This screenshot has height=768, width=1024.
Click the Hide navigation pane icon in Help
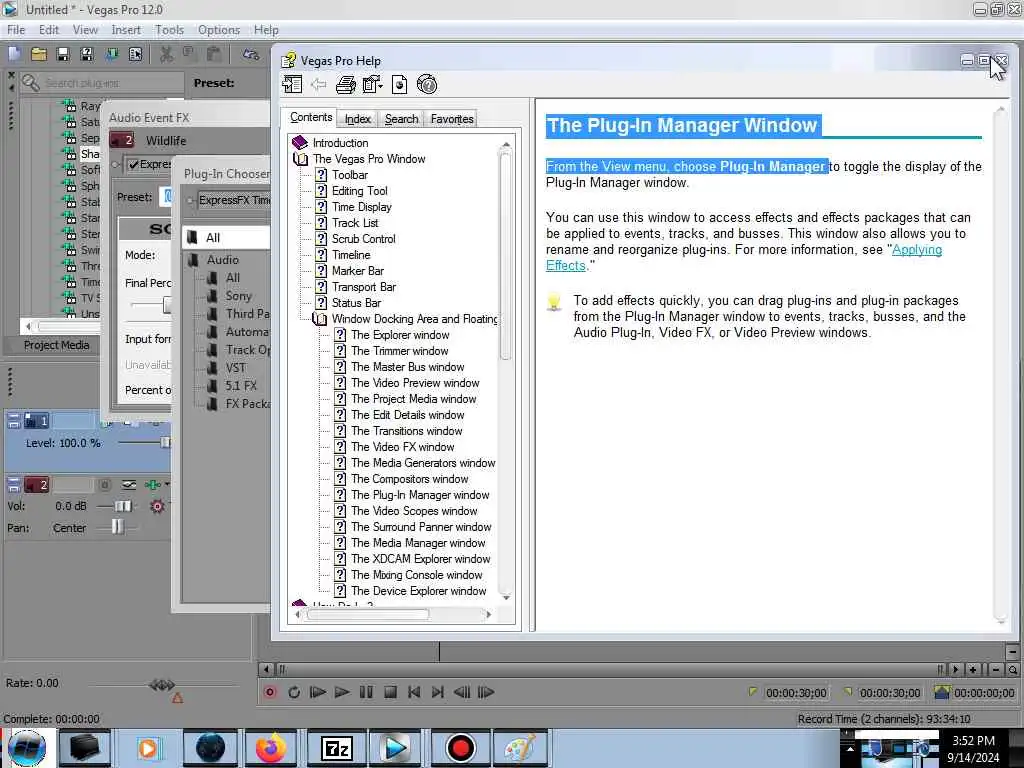click(292, 84)
